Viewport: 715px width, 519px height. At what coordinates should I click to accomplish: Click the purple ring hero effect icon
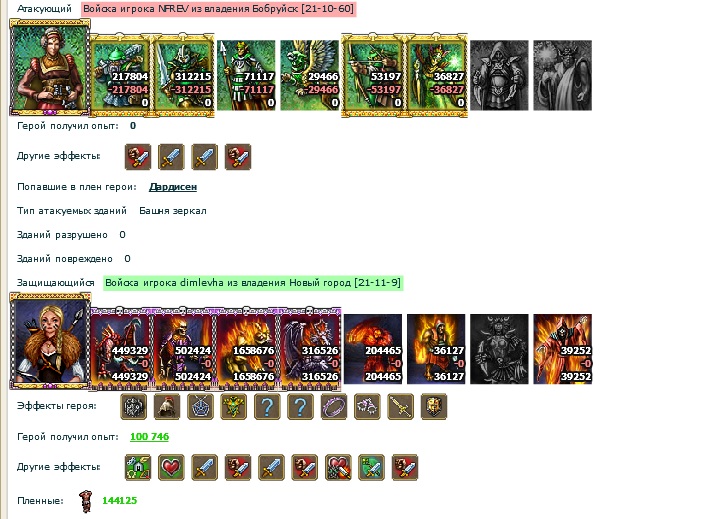334,406
